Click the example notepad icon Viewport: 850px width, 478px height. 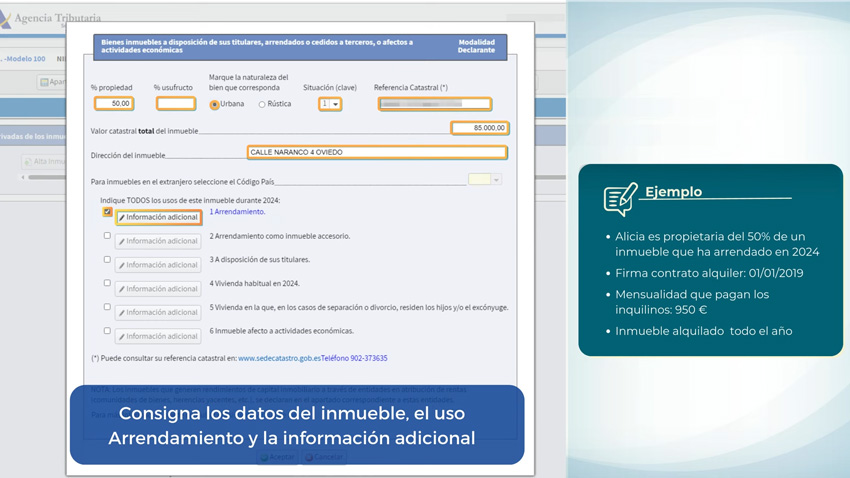pos(619,199)
